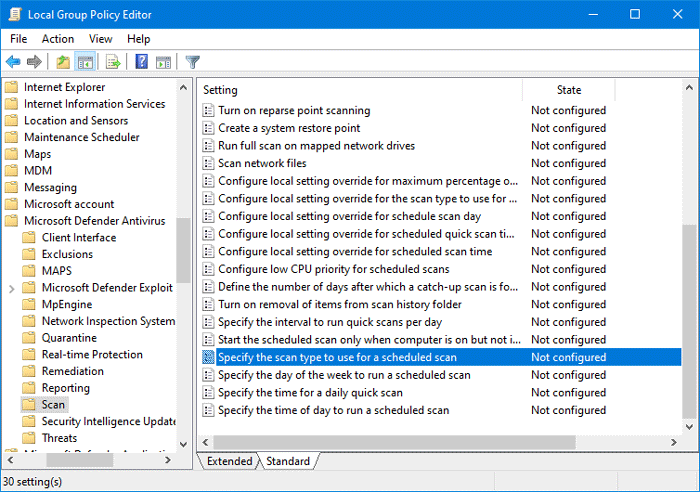This screenshot has width=700, height=492.
Task: Click folder icon beside Quarantine
Action: tap(29, 338)
